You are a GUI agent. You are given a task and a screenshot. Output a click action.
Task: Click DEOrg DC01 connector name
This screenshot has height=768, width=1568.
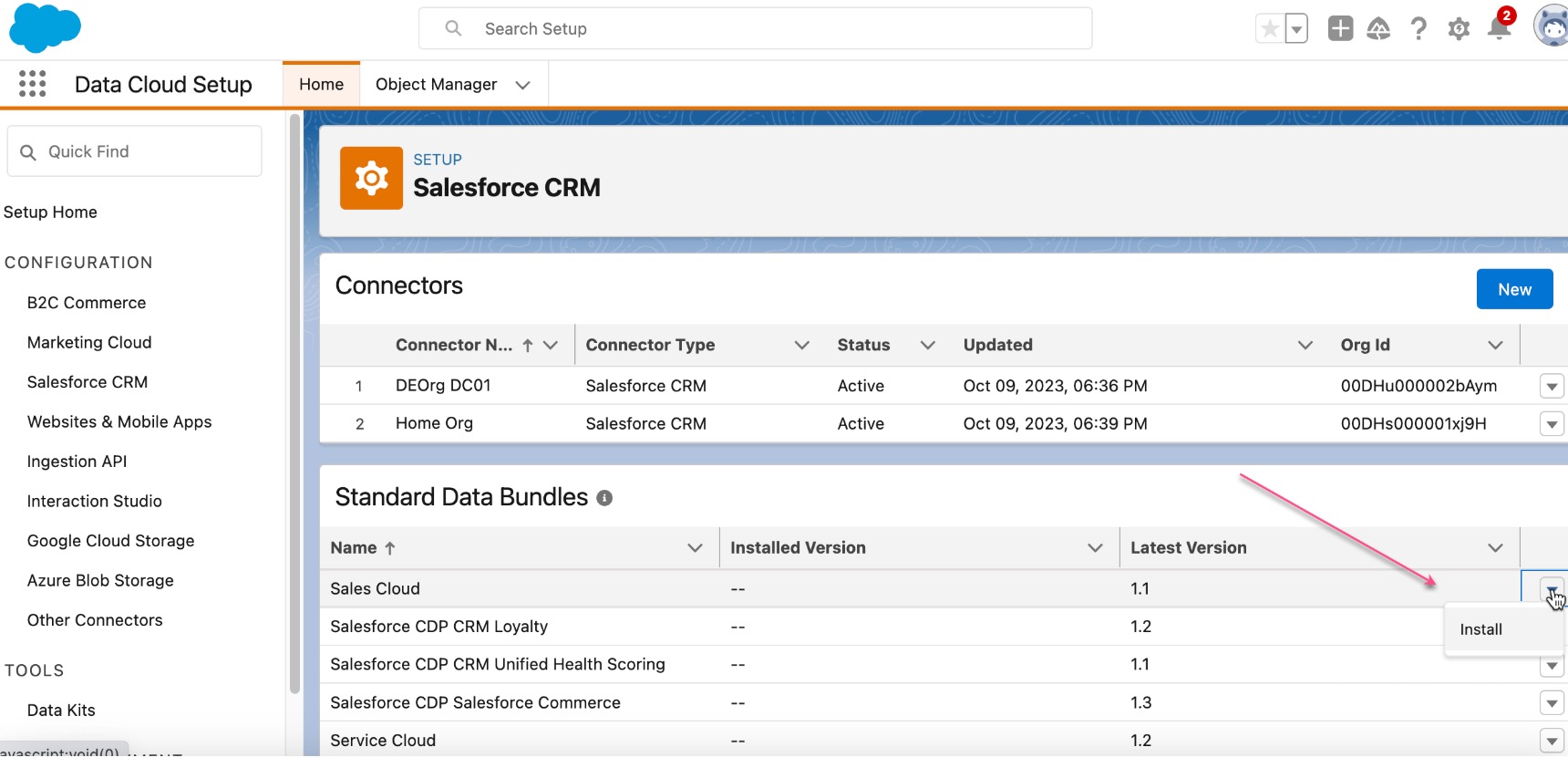tap(443, 386)
